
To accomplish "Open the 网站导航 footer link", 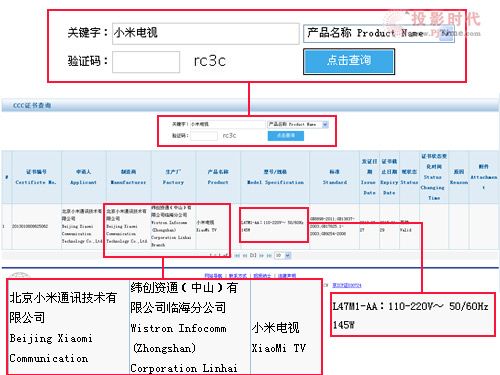I will 213,276.
